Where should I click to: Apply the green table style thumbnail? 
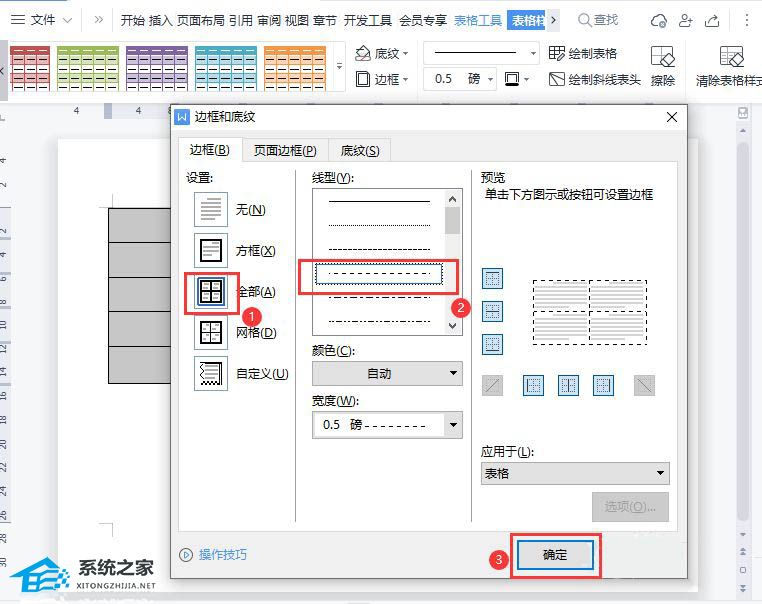(x=88, y=69)
